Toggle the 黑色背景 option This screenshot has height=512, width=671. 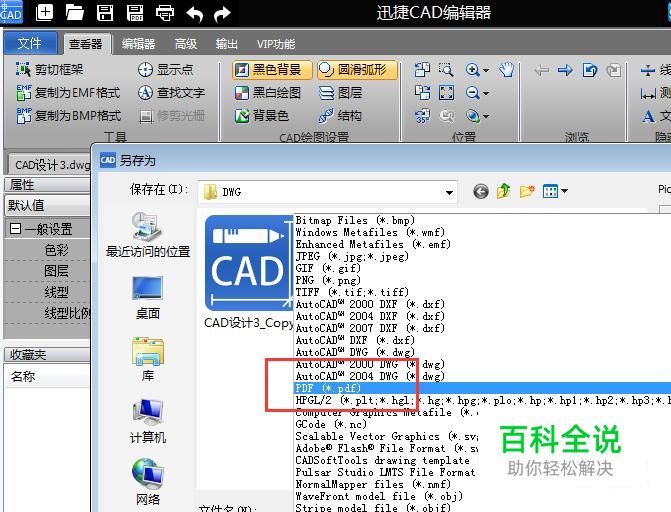pyautogui.click(x=272, y=69)
